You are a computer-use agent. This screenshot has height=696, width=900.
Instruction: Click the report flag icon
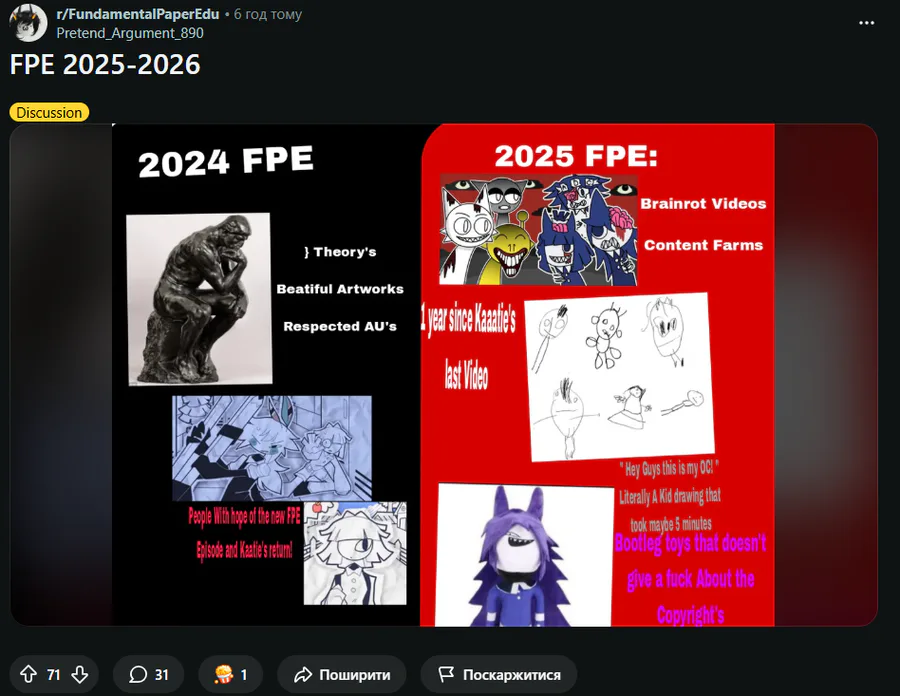click(446, 674)
